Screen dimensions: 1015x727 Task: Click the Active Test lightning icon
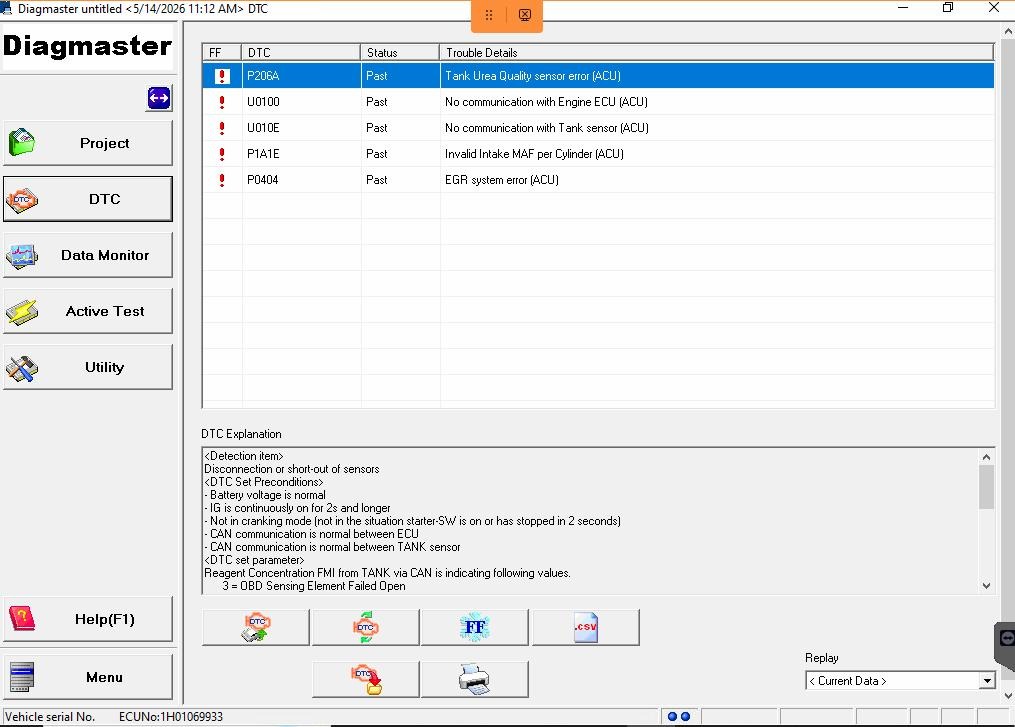click(21, 312)
